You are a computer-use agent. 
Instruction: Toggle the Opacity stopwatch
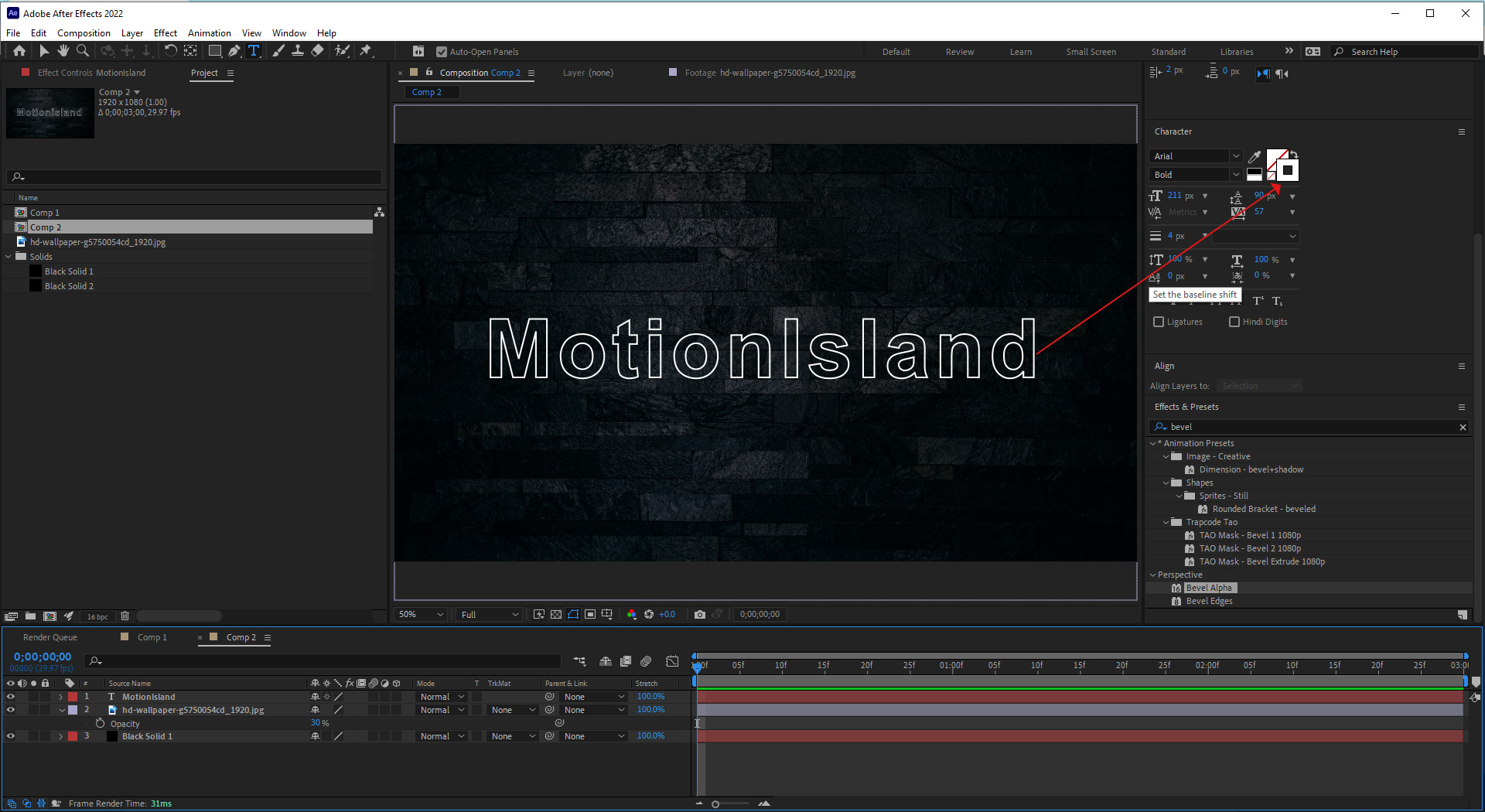[100, 723]
